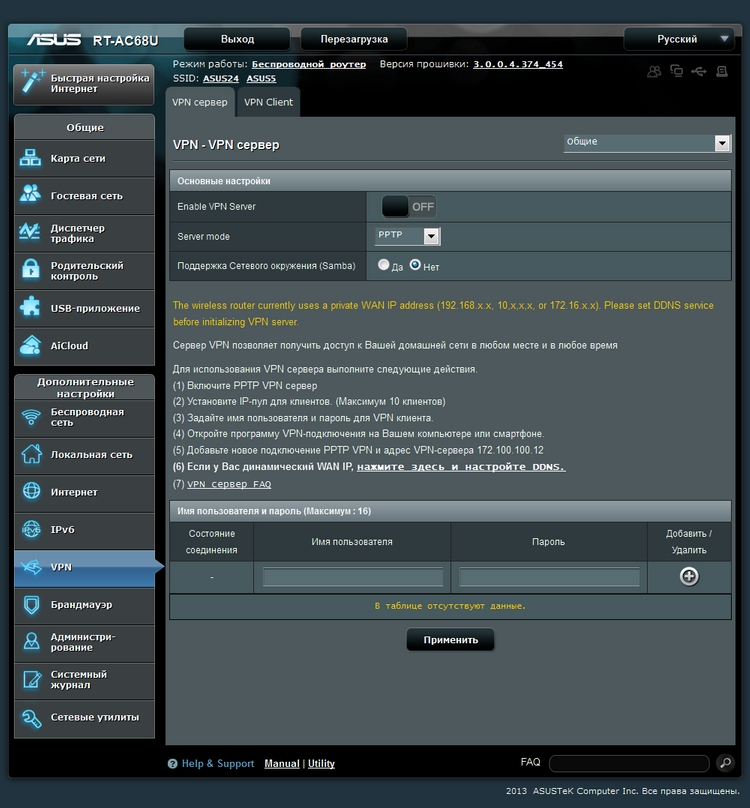The width and height of the screenshot is (750, 808).
Task: Select the 'Нет' Samba radio button
Action: [x=415, y=266]
